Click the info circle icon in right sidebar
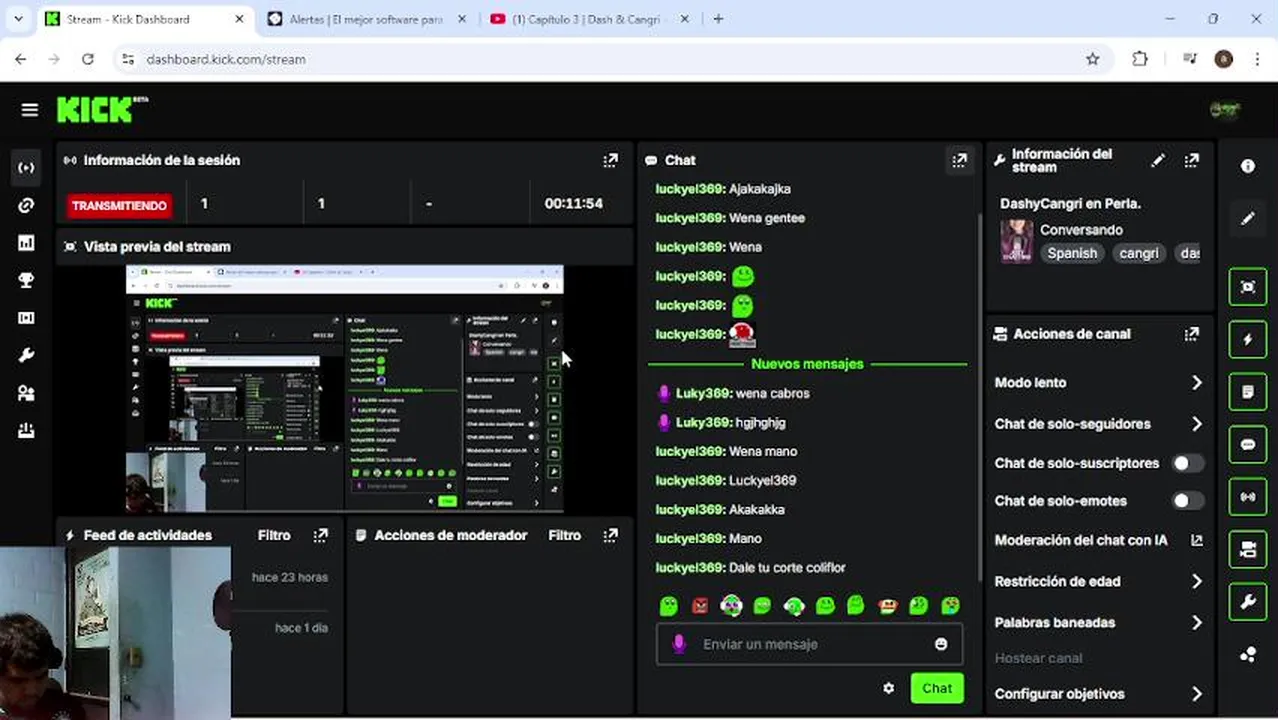 pyautogui.click(x=1248, y=166)
